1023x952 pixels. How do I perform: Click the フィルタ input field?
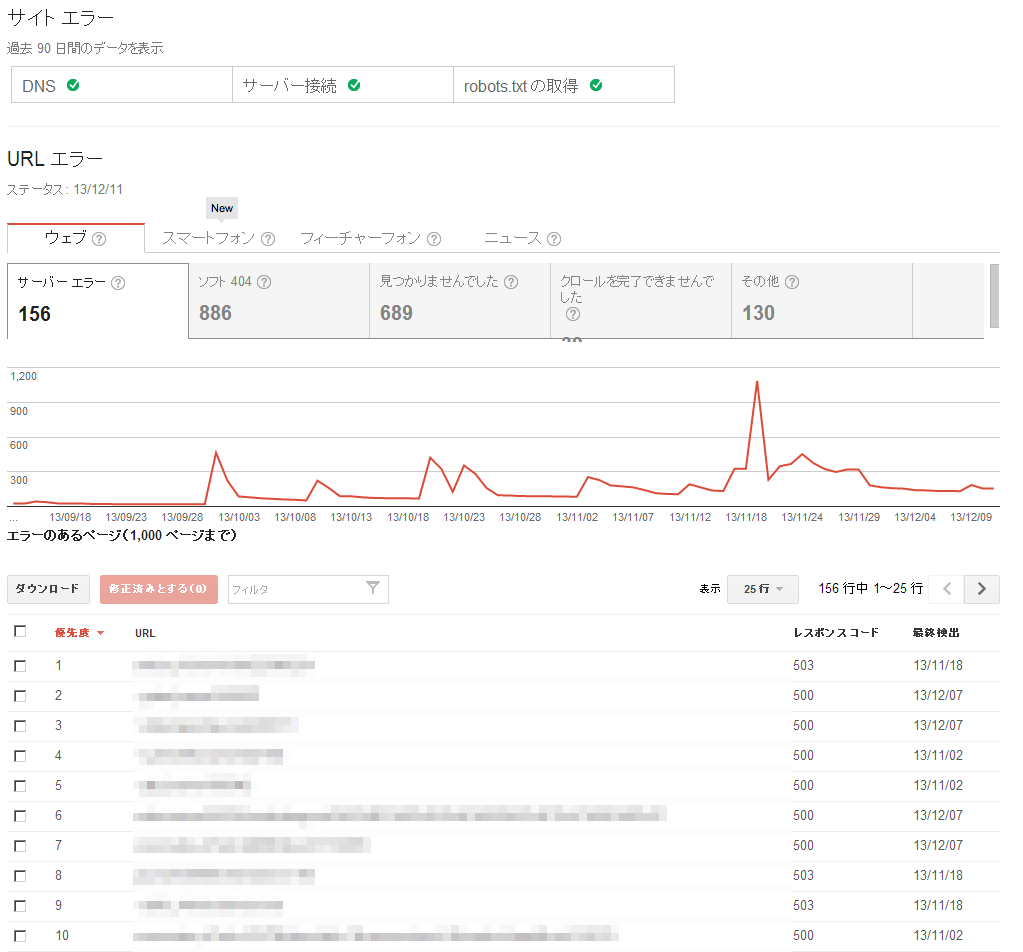coord(295,590)
